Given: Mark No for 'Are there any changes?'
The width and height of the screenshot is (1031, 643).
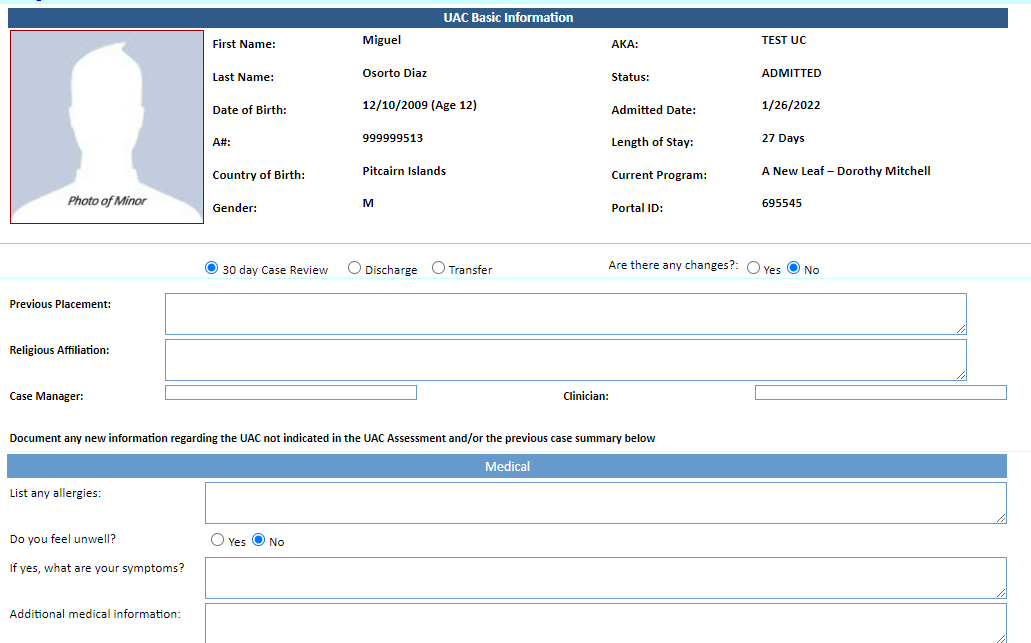Looking at the screenshot, I should tap(794, 268).
